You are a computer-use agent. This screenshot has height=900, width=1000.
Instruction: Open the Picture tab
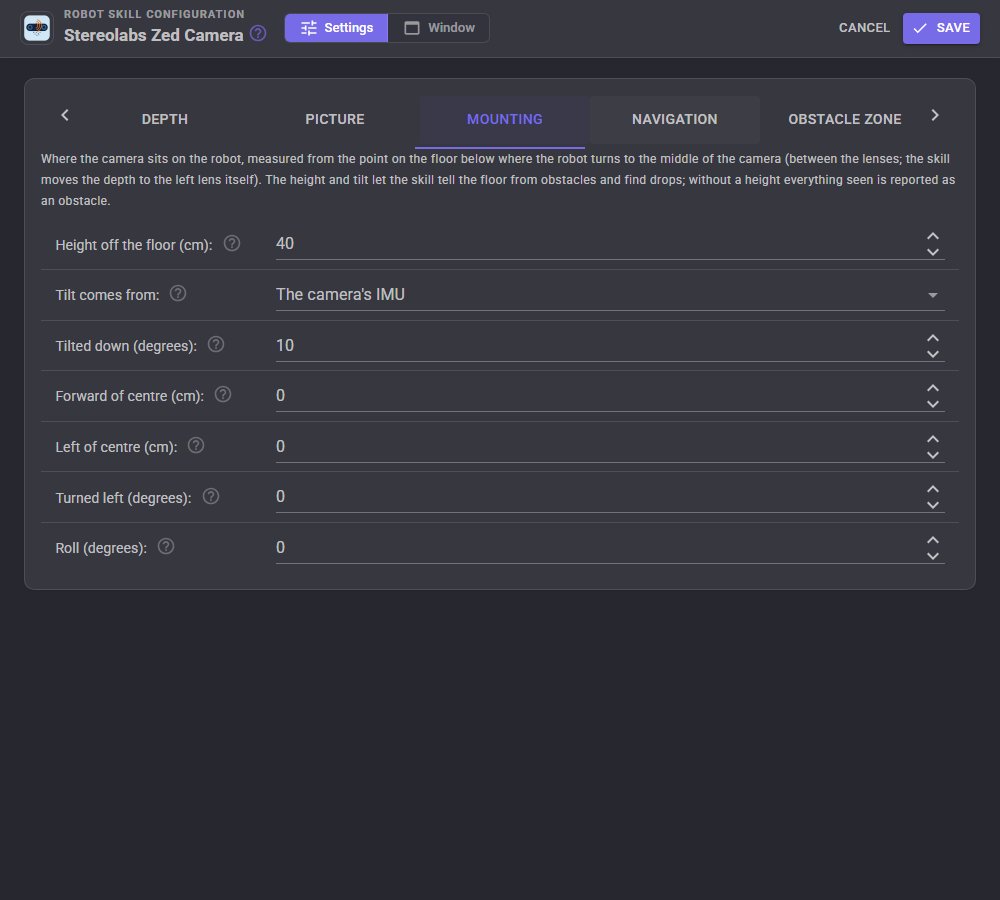335,119
